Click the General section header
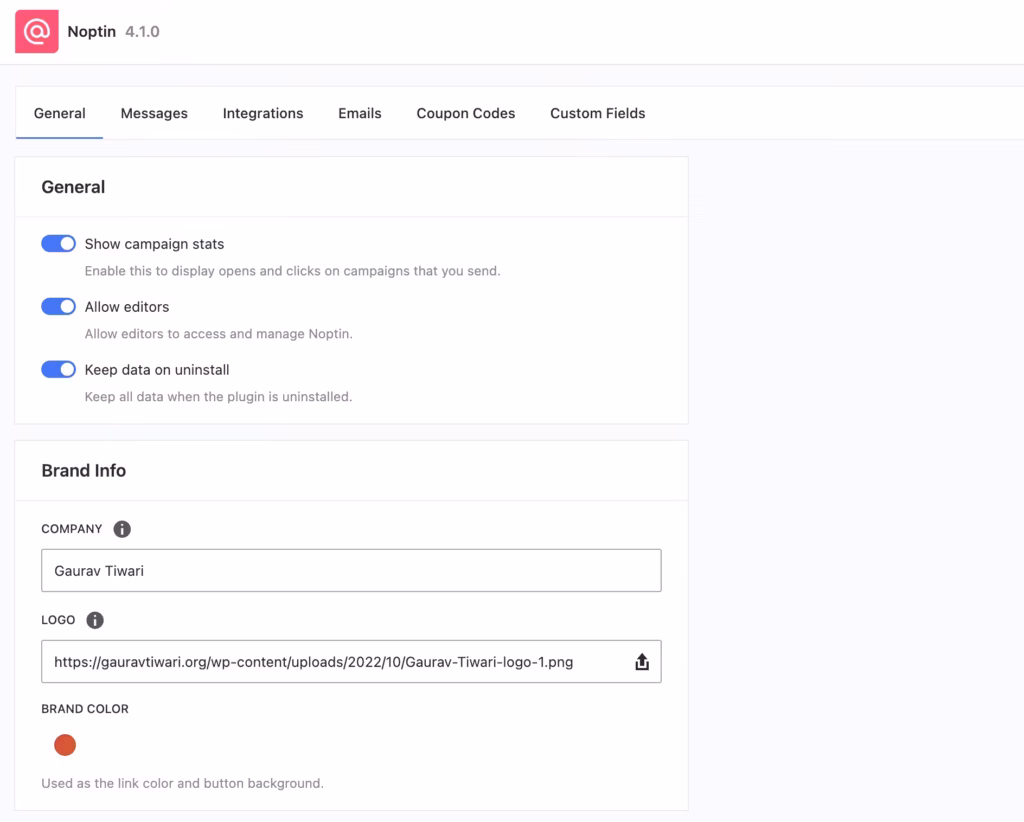The height and width of the screenshot is (822, 1024). [73, 187]
